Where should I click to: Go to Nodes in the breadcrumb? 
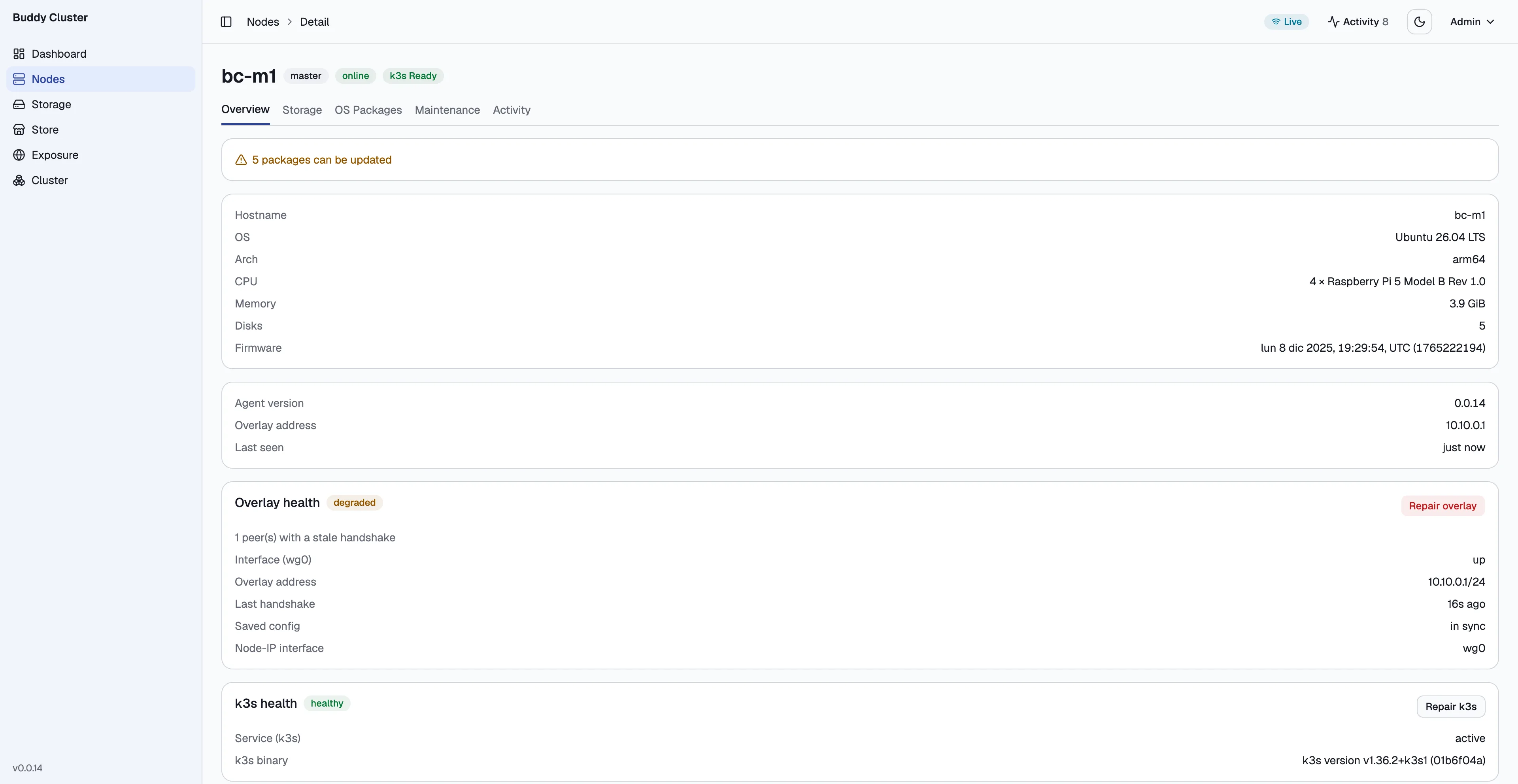(x=263, y=22)
